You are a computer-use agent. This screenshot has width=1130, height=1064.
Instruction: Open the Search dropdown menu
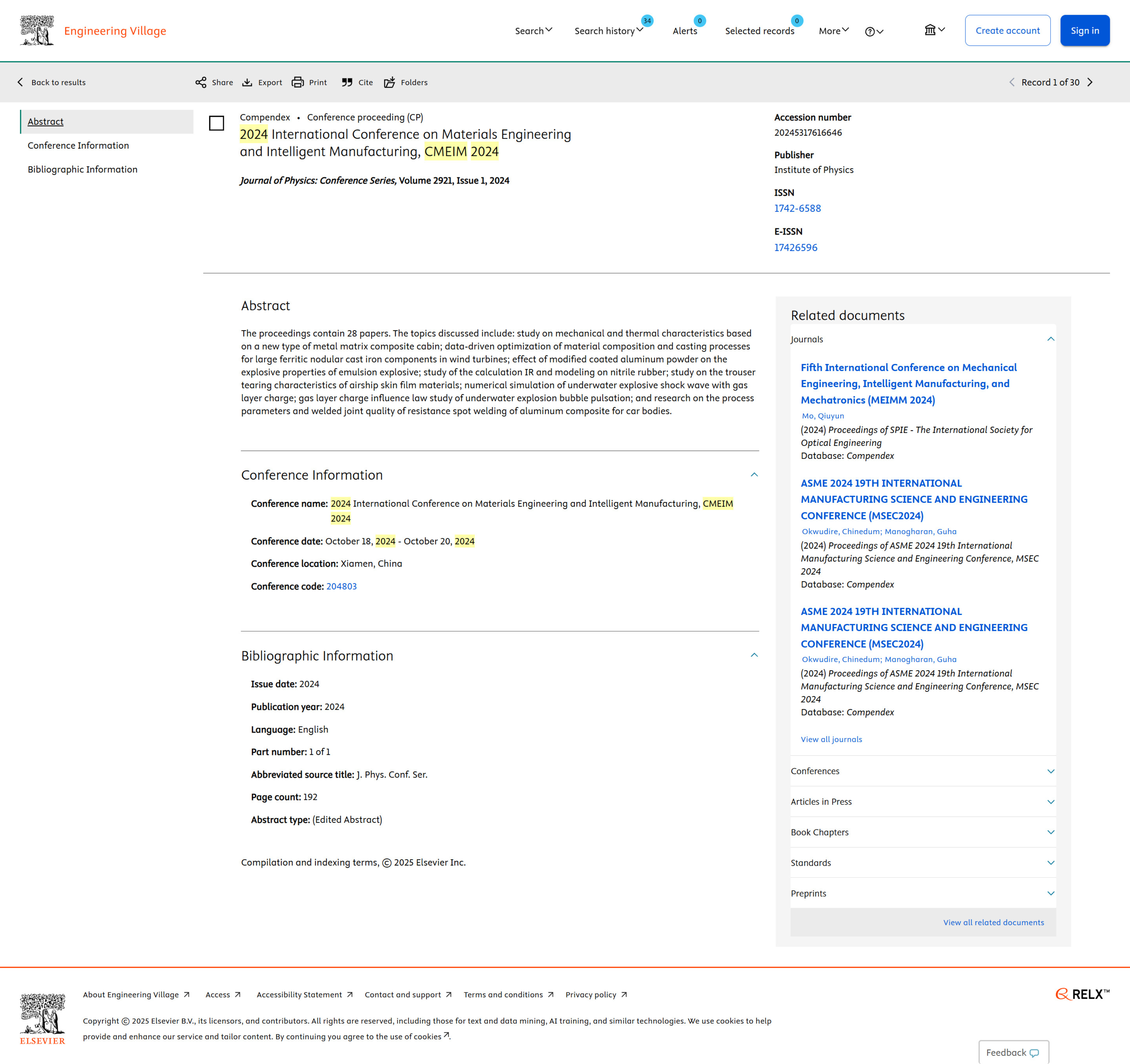[x=533, y=31]
